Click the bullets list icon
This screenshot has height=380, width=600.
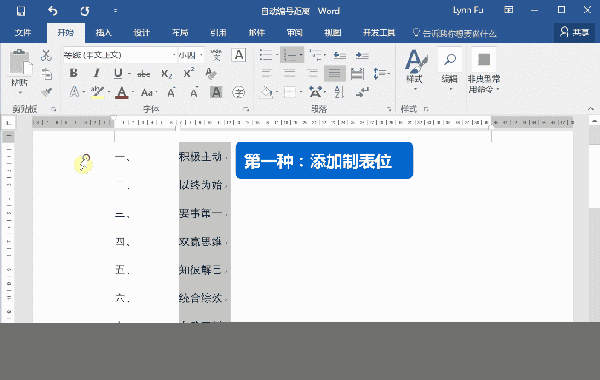point(266,55)
